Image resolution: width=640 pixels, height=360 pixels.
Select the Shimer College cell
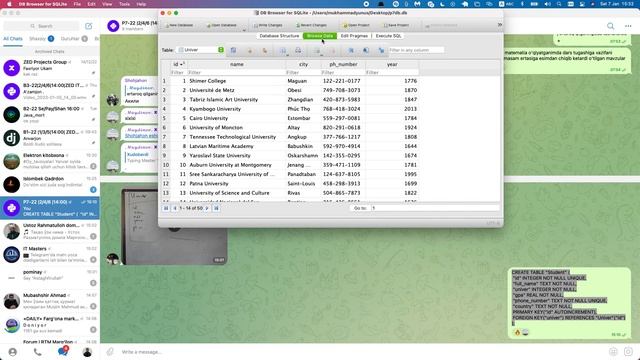click(236, 81)
